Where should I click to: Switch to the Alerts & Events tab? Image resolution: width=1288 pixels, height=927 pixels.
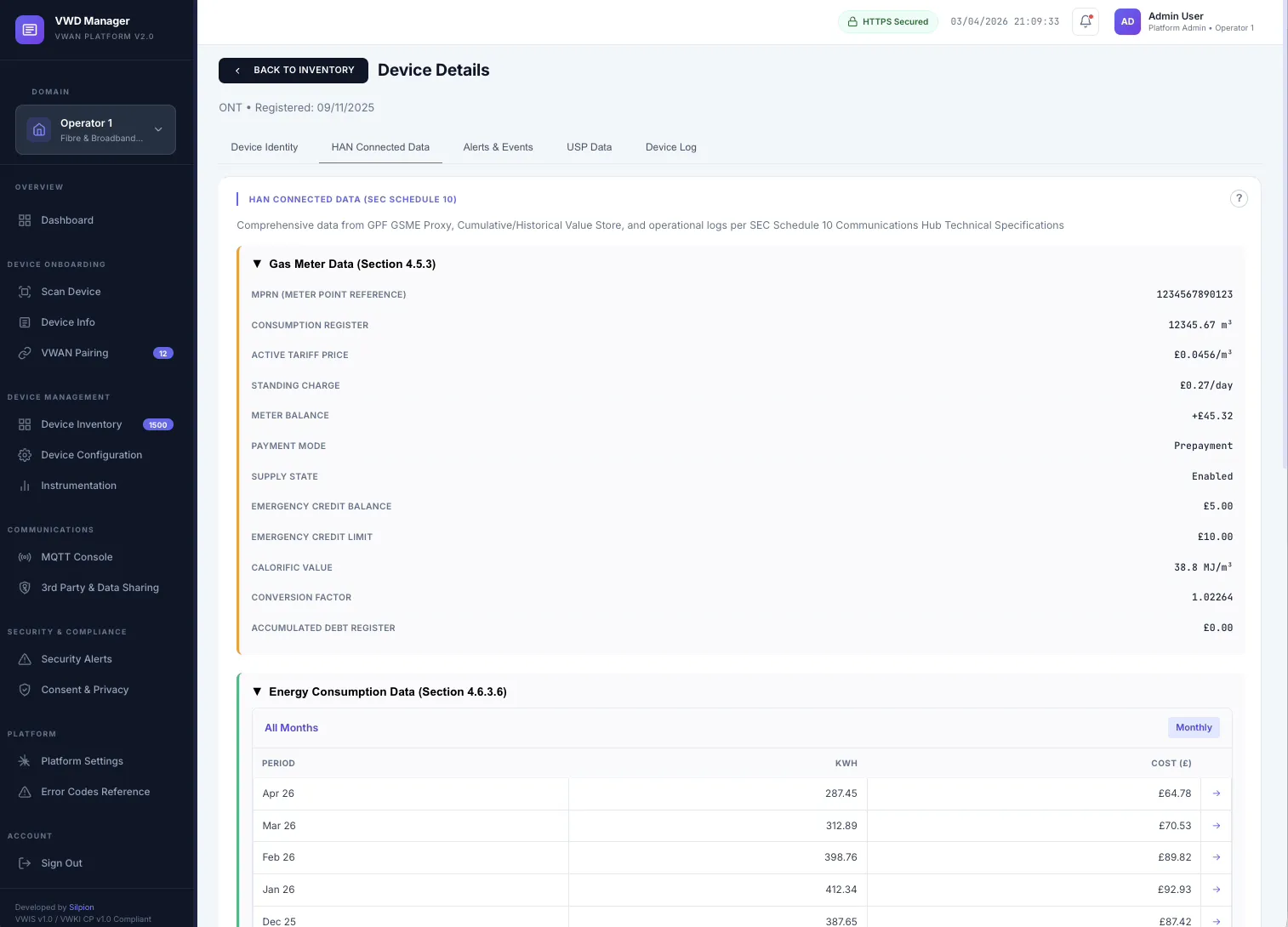(x=498, y=146)
